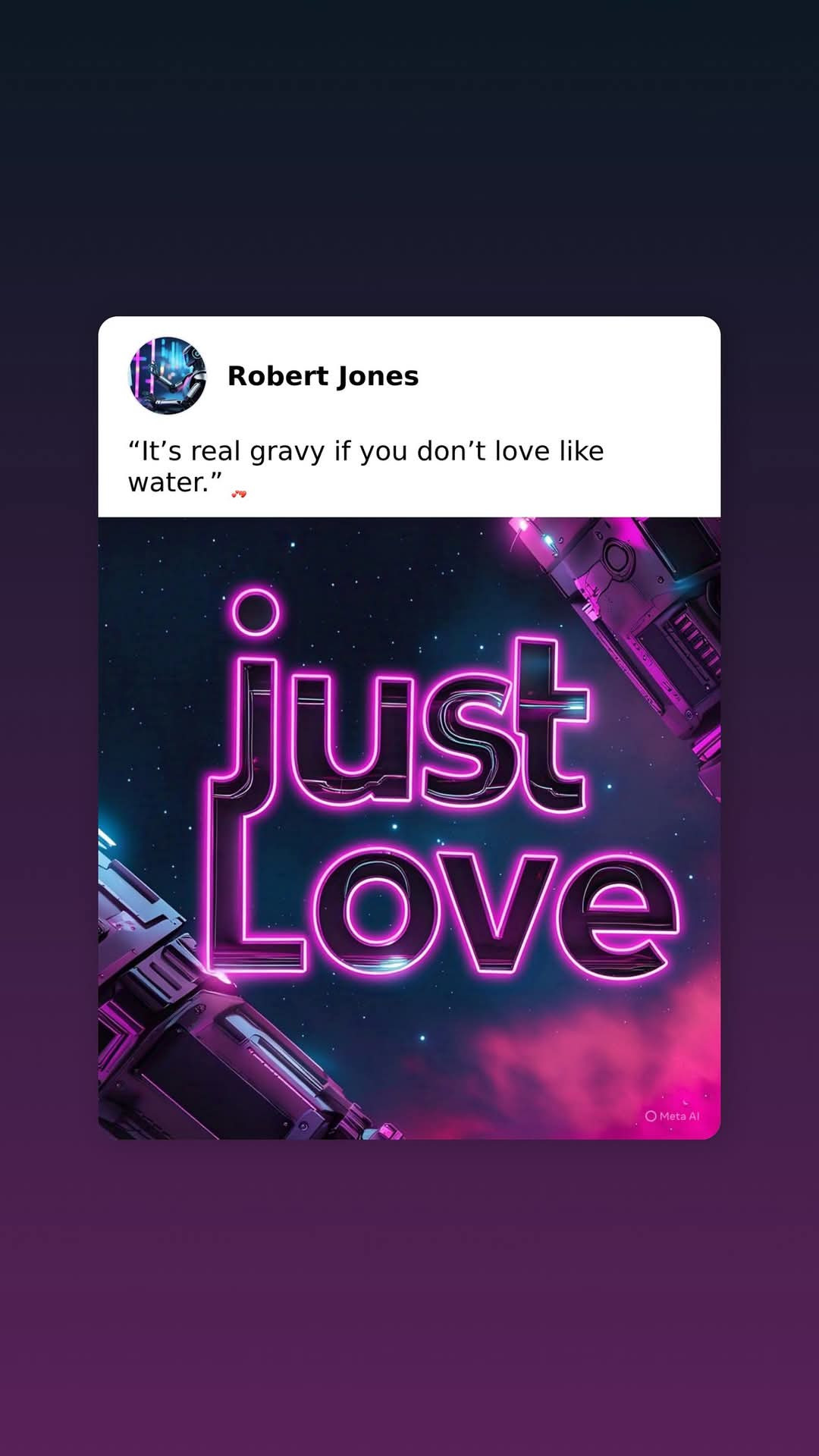Click the neon circle dot above the letter j
The width and height of the screenshot is (819, 1456).
click(x=256, y=611)
